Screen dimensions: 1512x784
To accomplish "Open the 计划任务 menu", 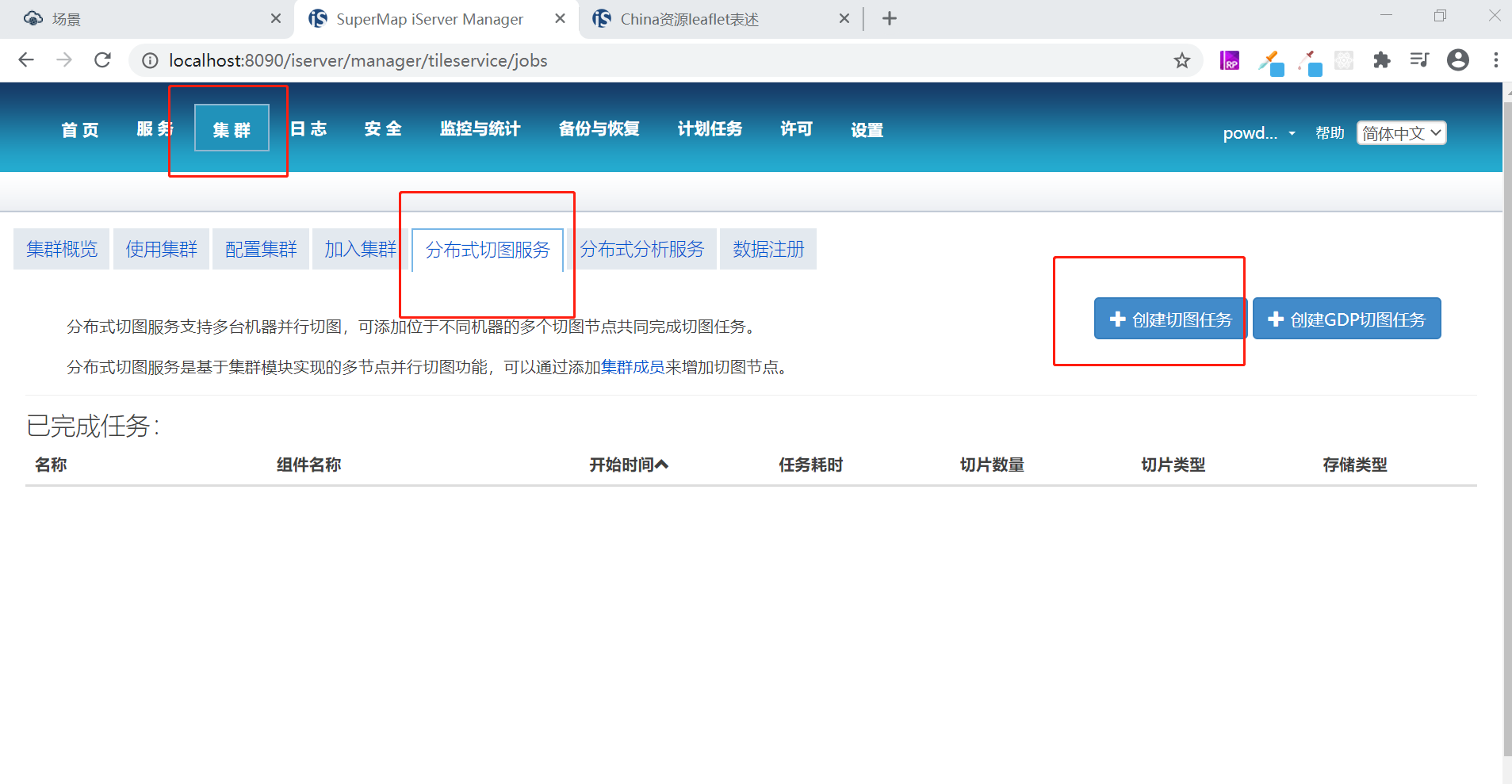I will click(x=710, y=129).
